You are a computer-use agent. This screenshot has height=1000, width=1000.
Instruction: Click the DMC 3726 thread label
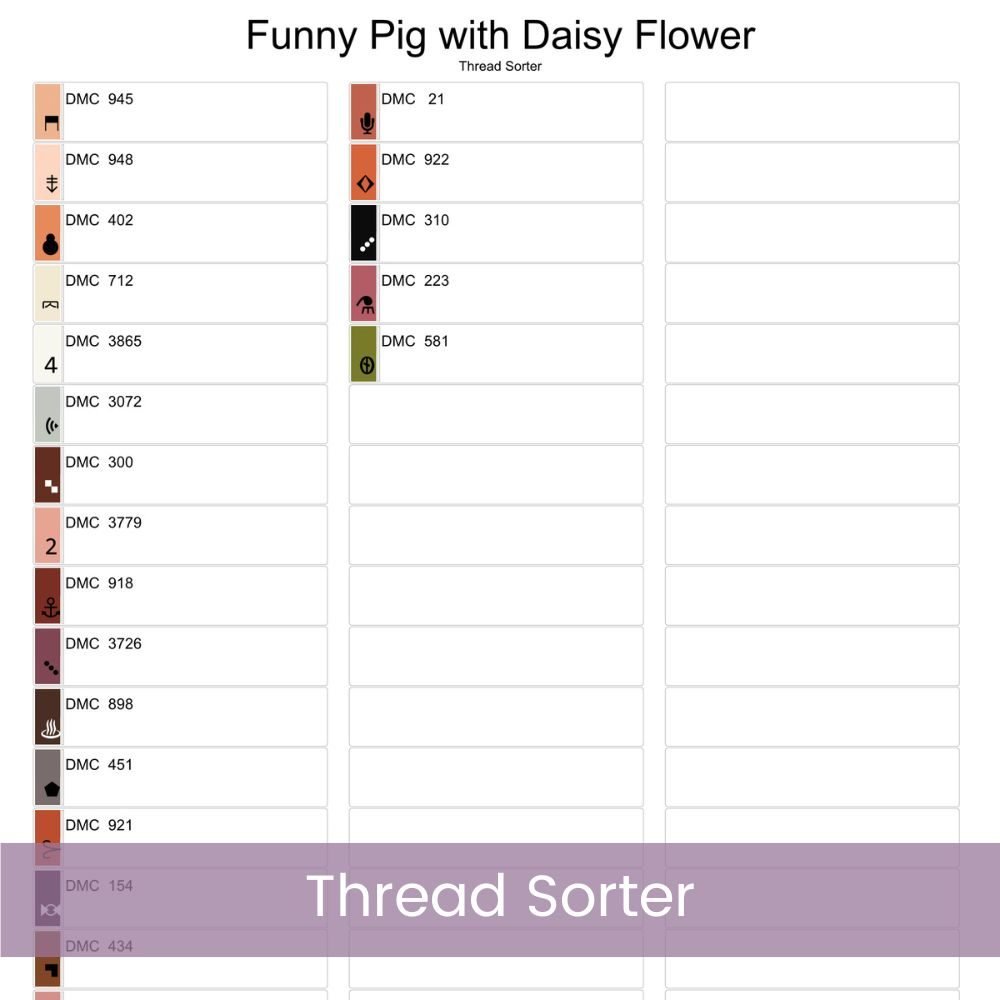coord(103,643)
